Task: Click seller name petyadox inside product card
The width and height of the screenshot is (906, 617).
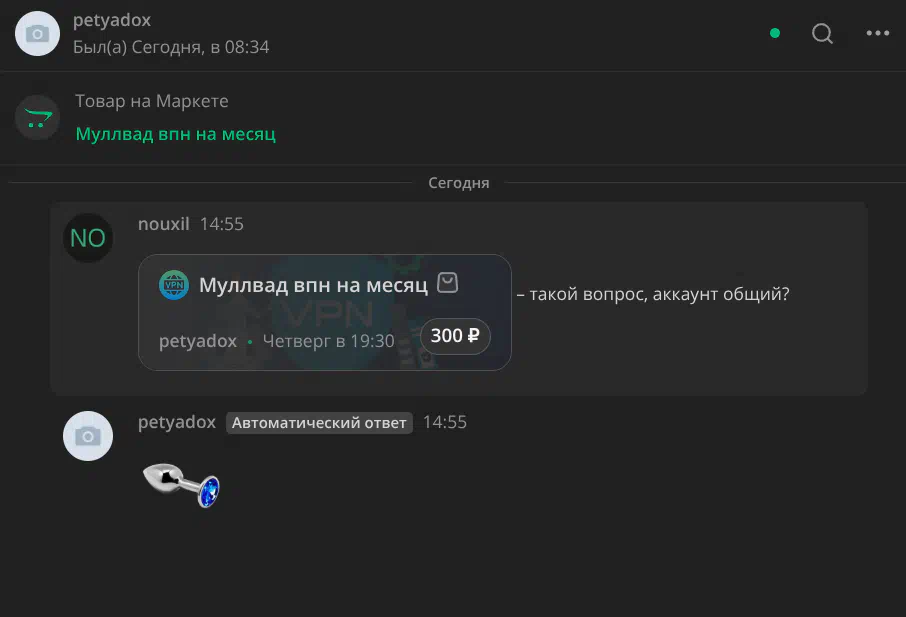Action: (198, 341)
